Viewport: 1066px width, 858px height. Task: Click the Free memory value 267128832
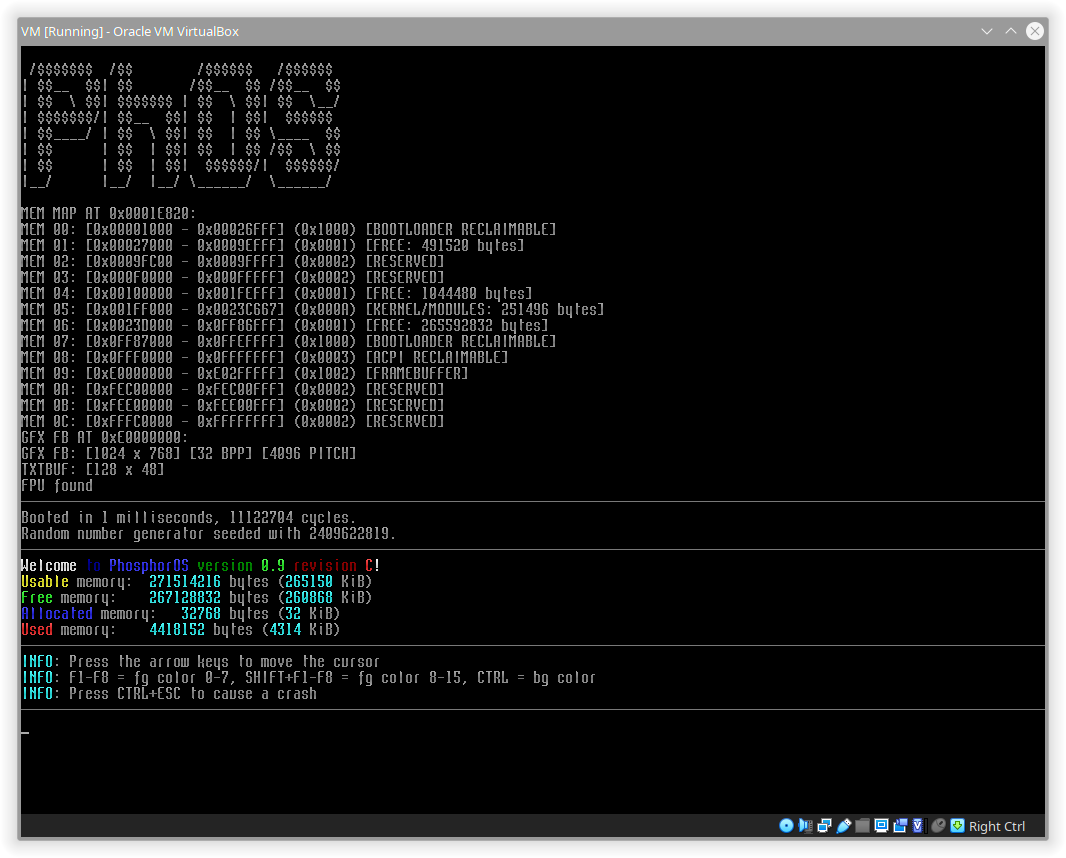[x=185, y=598]
